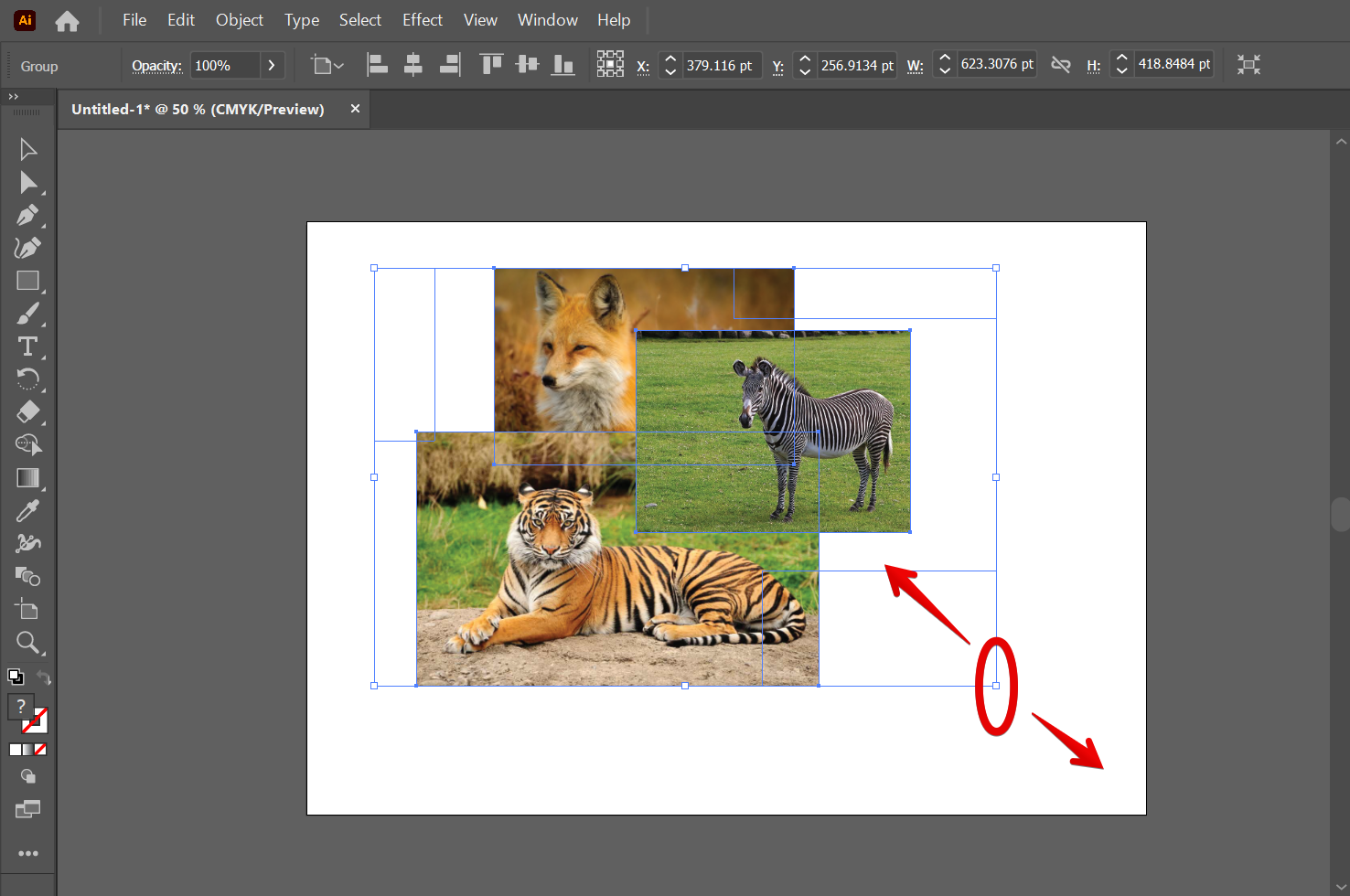This screenshot has width=1350, height=896.
Task: Expand the Opacity slider arrow
Action: tap(272, 66)
